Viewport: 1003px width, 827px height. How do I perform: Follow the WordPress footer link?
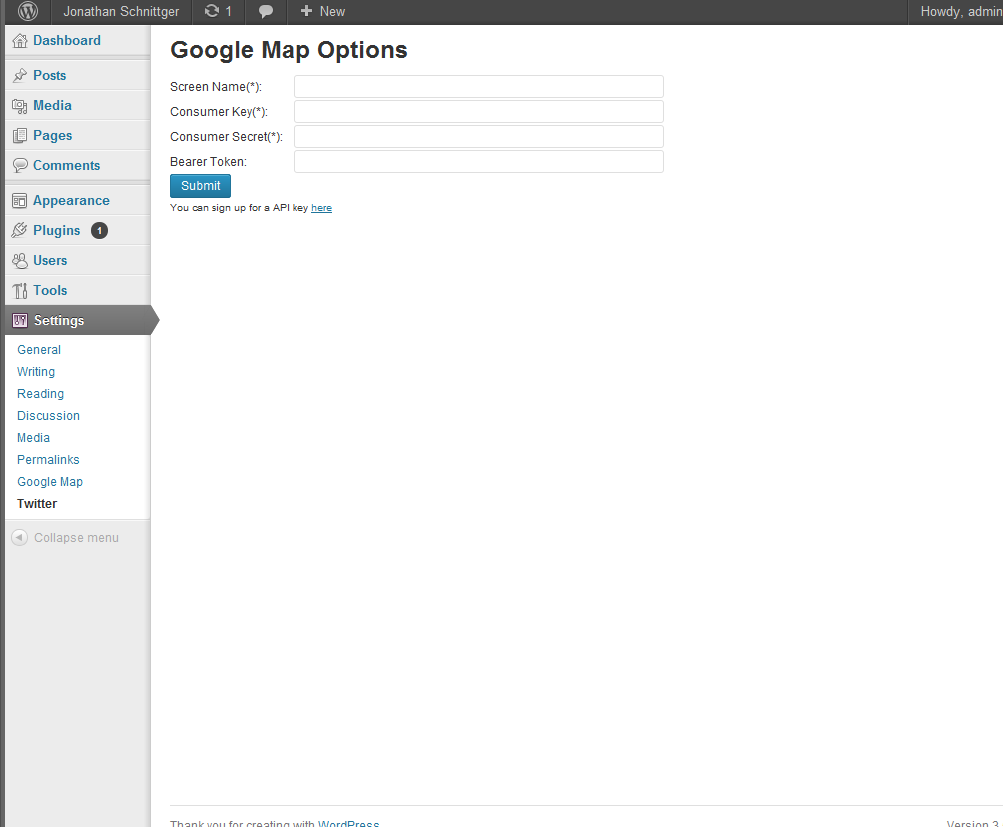(x=348, y=823)
